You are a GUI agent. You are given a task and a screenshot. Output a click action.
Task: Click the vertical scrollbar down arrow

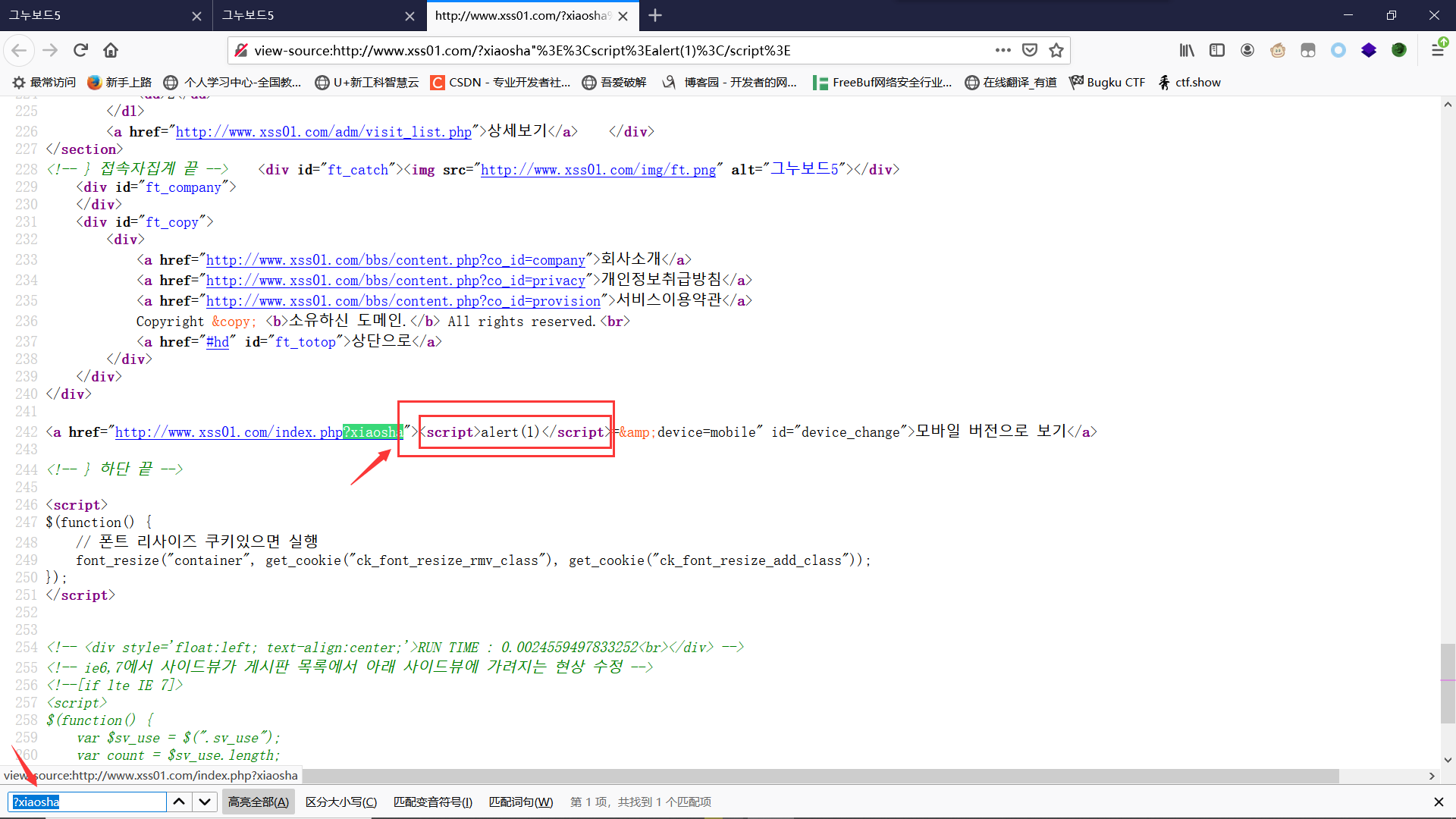(1448, 760)
